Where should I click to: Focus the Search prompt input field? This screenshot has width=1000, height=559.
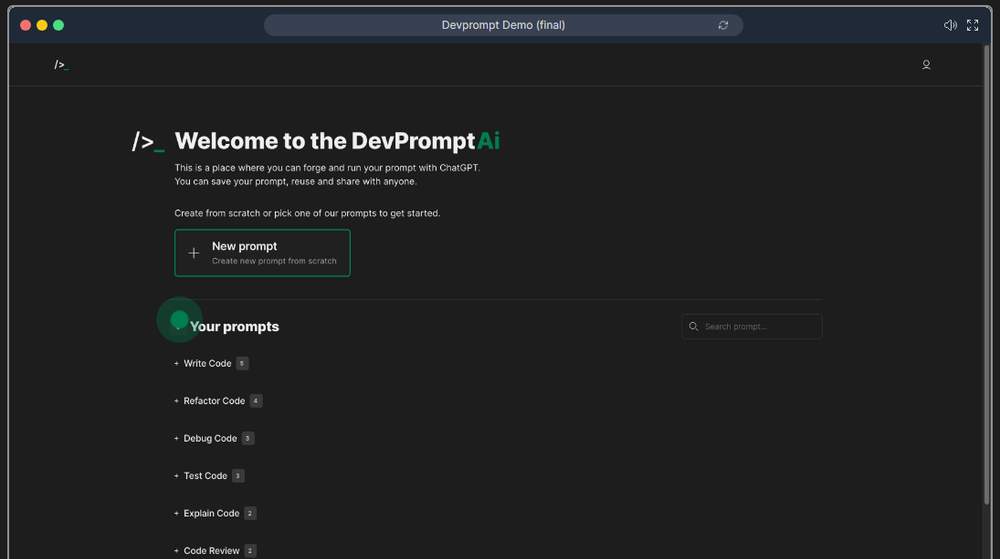coord(751,326)
